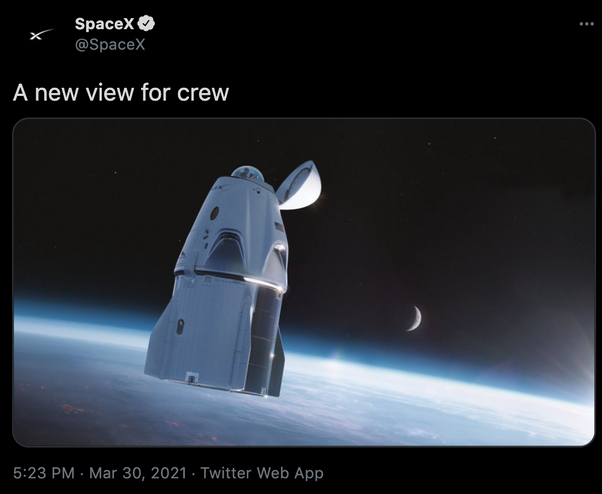Click the blue verified badge
The width and height of the screenshot is (602, 494).
tap(147, 24)
